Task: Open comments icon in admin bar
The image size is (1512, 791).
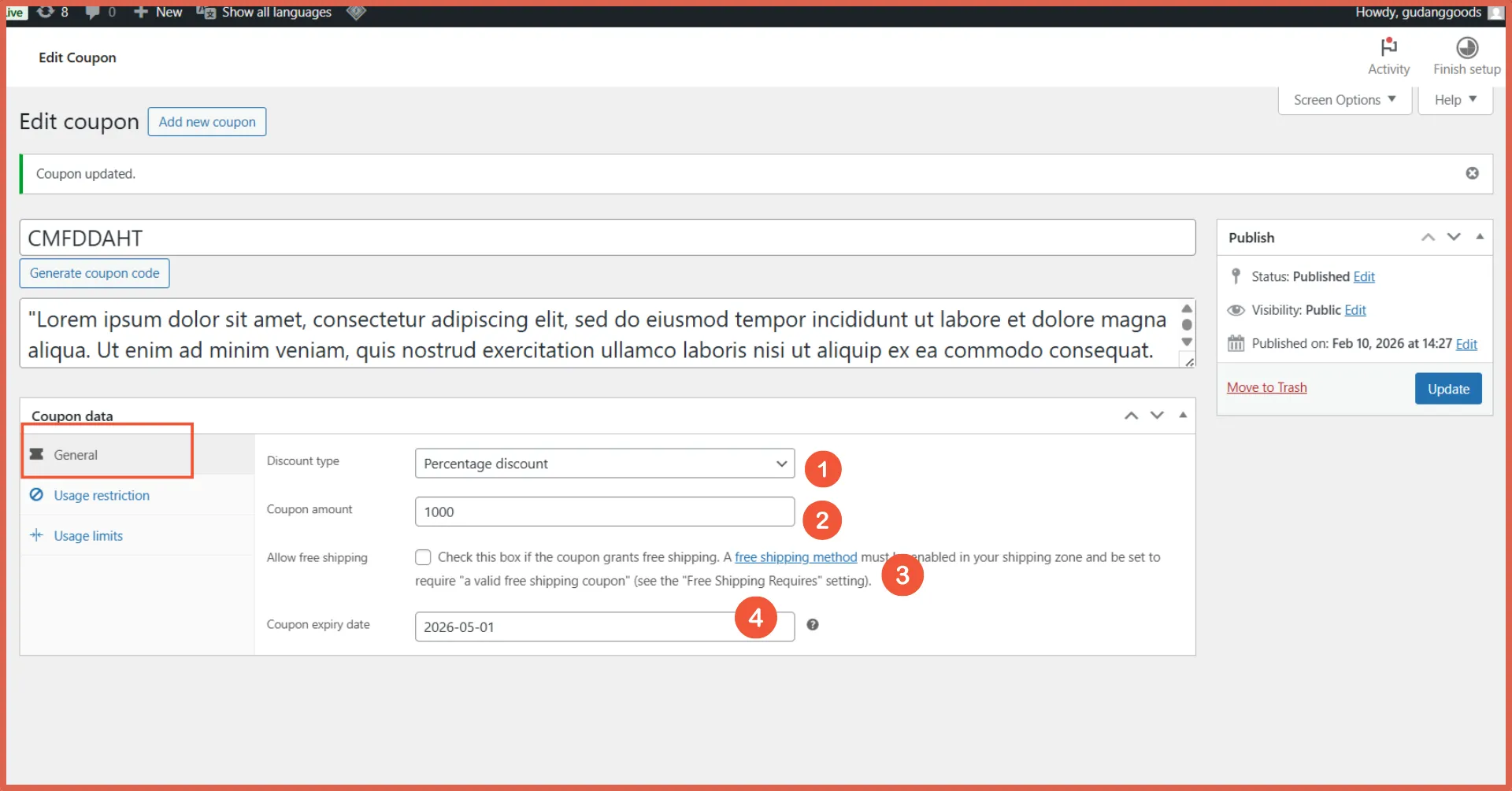Action: (93, 12)
